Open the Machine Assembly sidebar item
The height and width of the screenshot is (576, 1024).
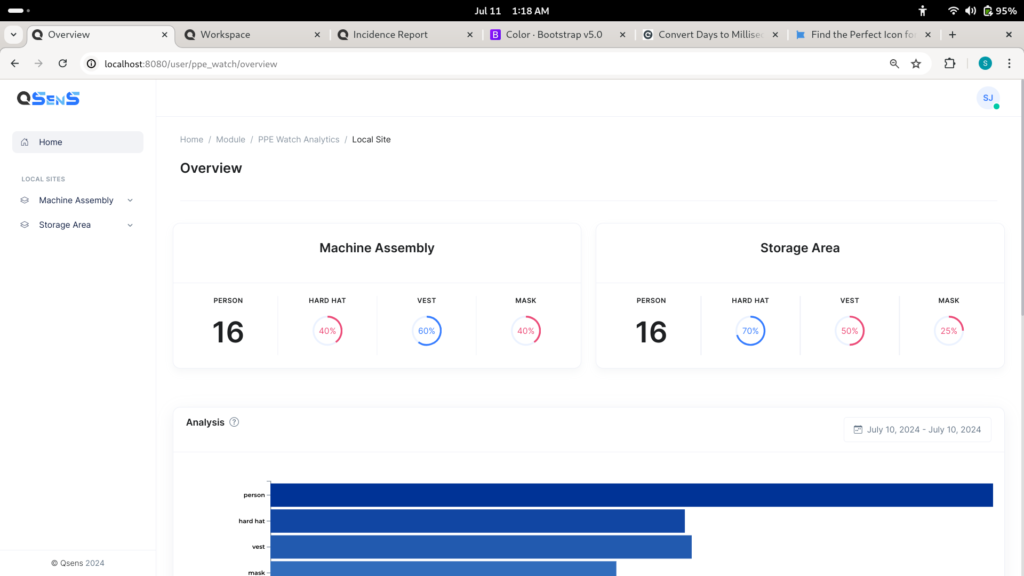[78, 200]
